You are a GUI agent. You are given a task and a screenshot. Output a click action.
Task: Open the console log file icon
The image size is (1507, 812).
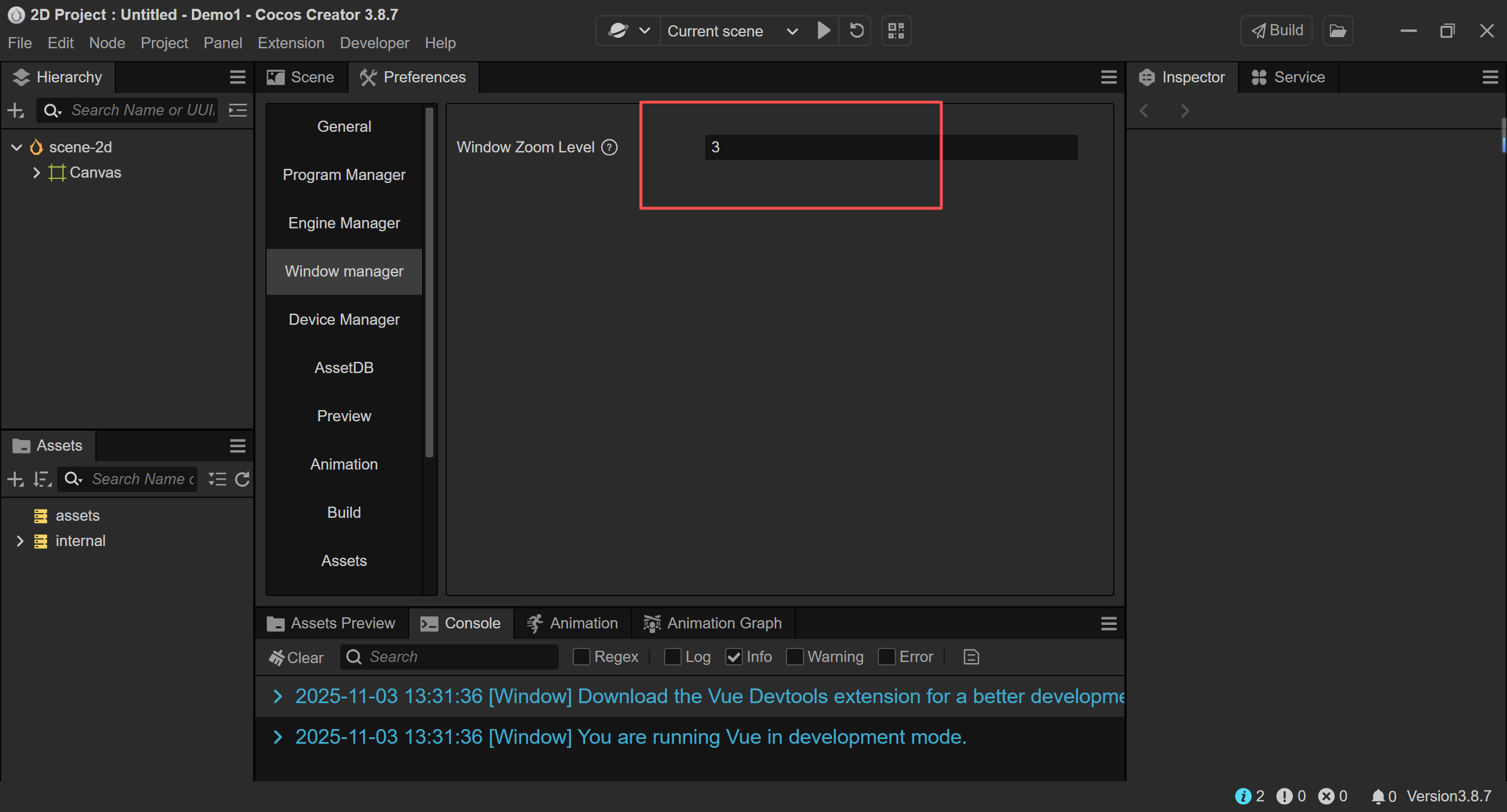tap(971, 657)
